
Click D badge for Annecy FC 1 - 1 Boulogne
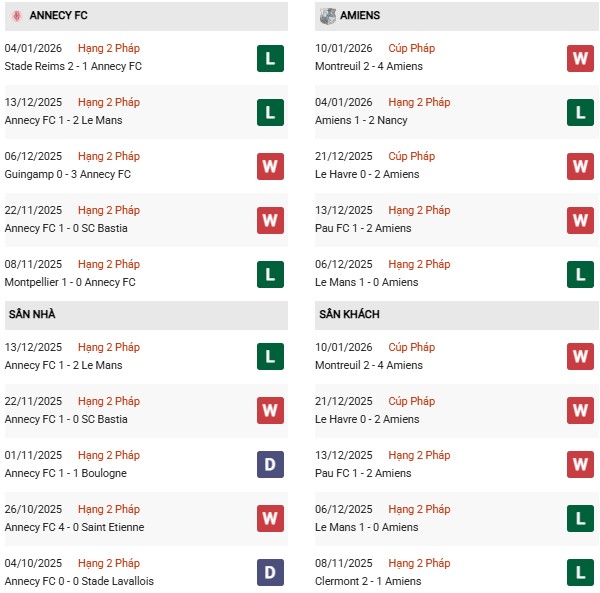tap(270, 465)
